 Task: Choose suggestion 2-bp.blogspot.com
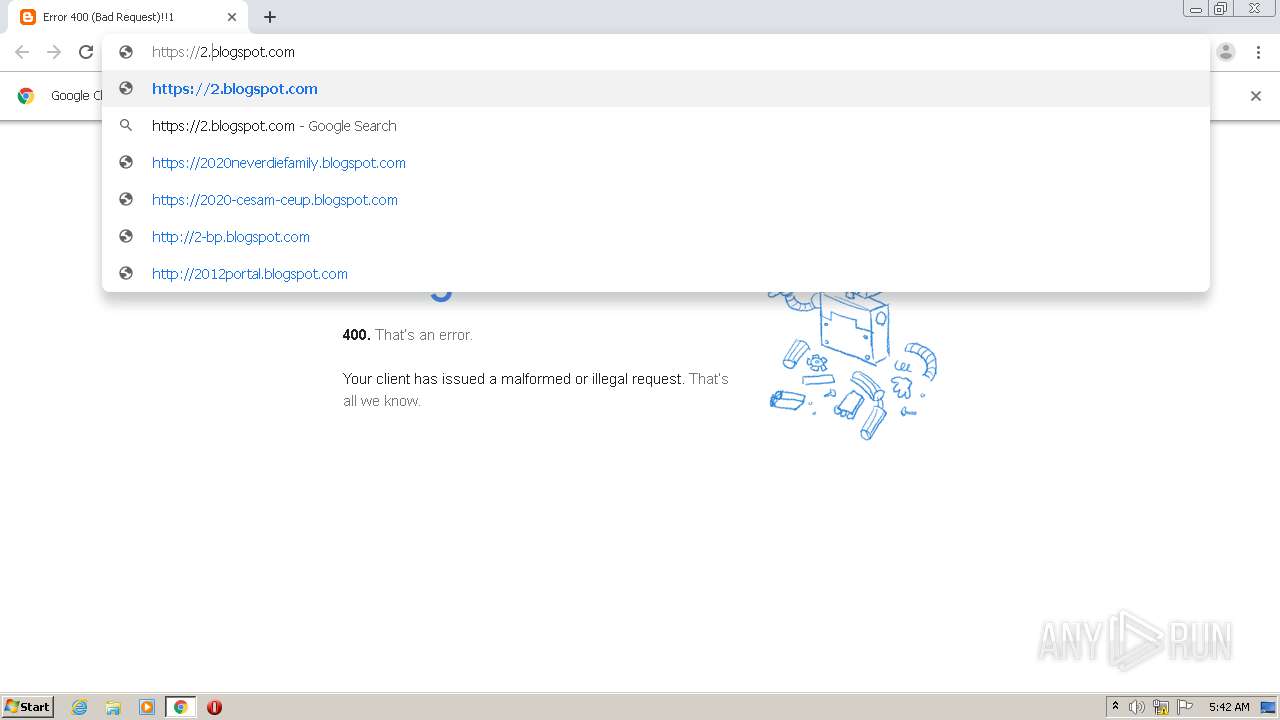pyautogui.click(x=656, y=237)
